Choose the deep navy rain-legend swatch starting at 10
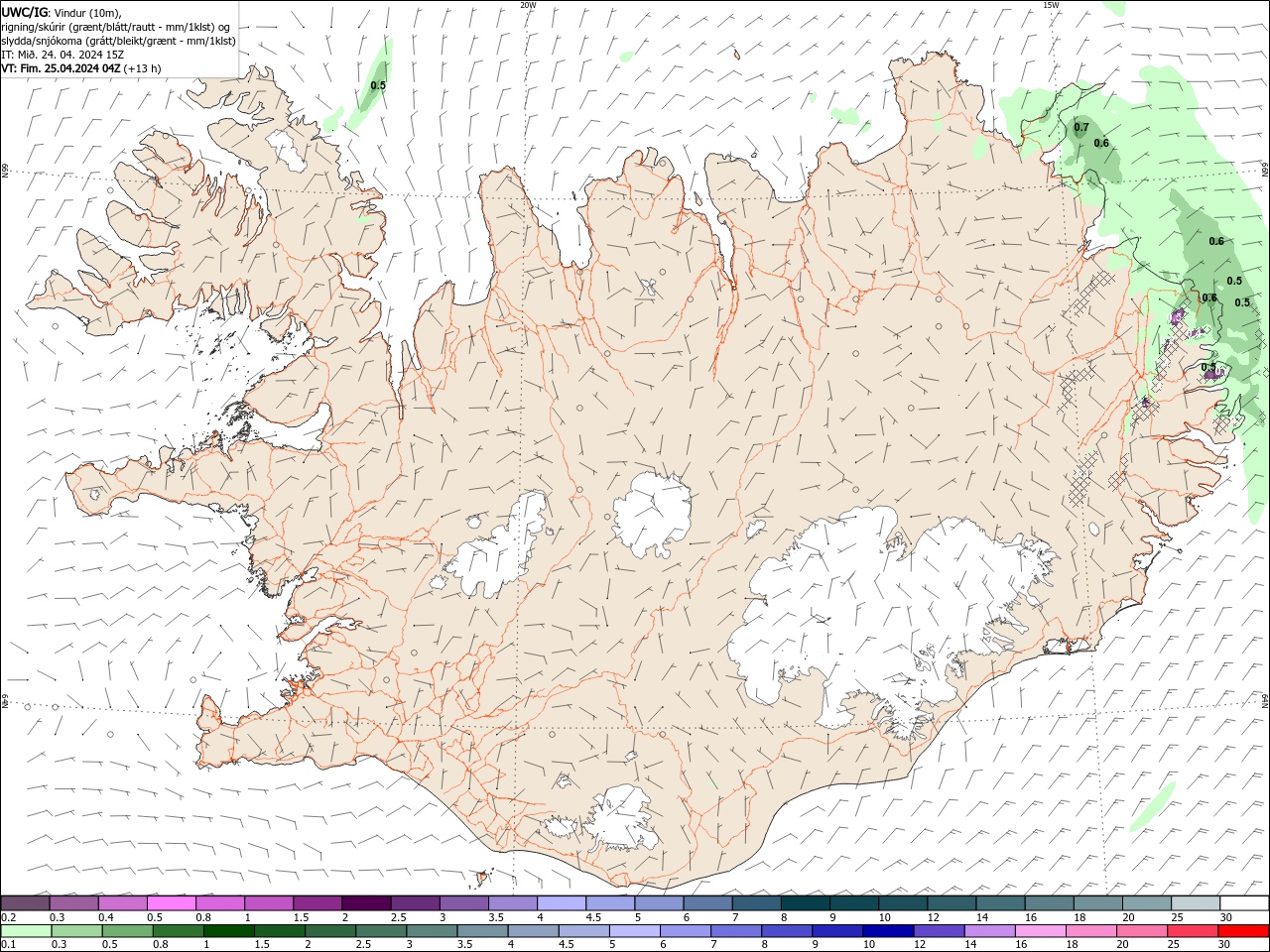The width and height of the screenshot is (1270, 952). point(888,931)
